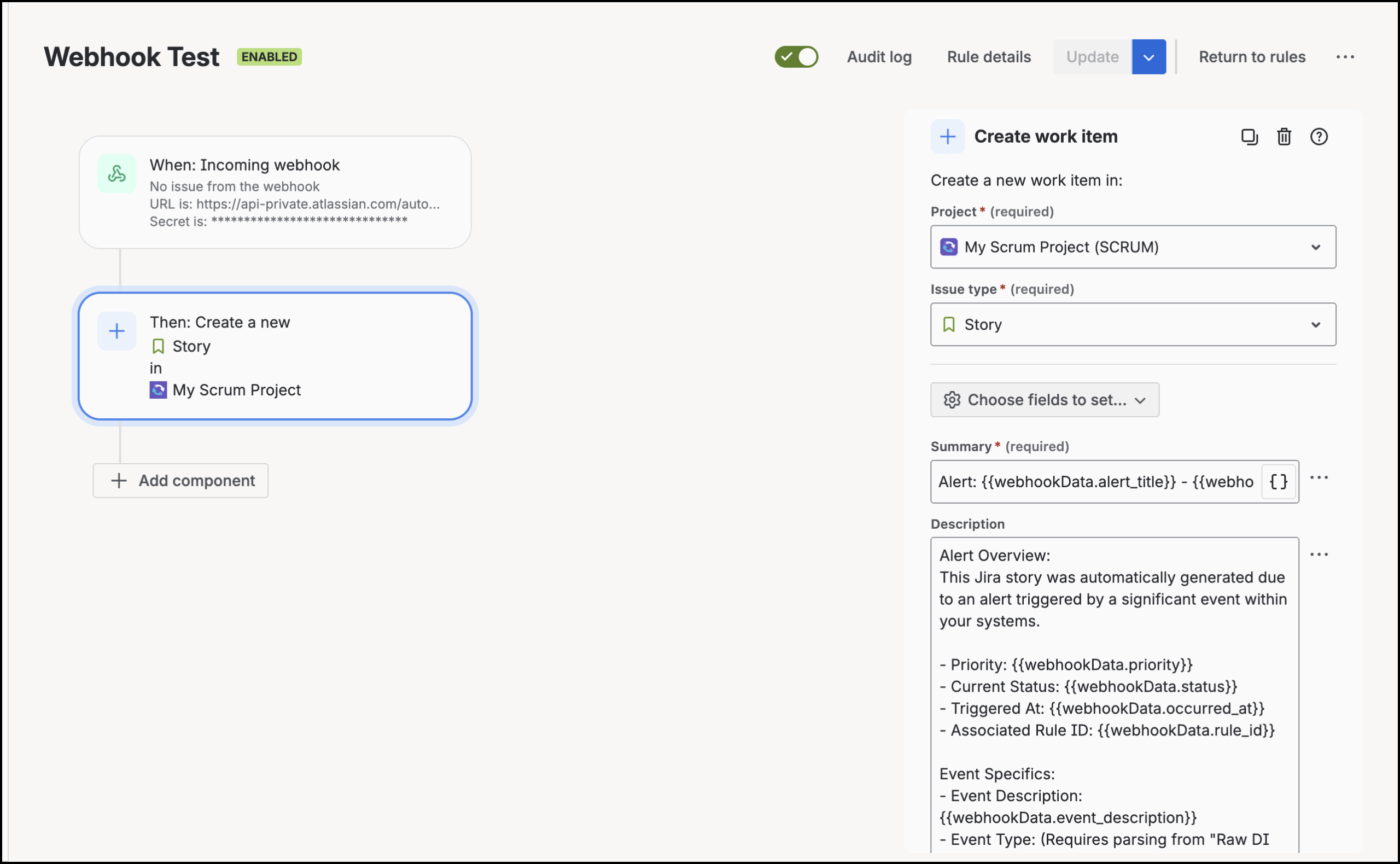Image resolution: width=1400 pixels, height=864 pixels.
Task: Click inside the Description text area
Action: (x=1115, y=657)
